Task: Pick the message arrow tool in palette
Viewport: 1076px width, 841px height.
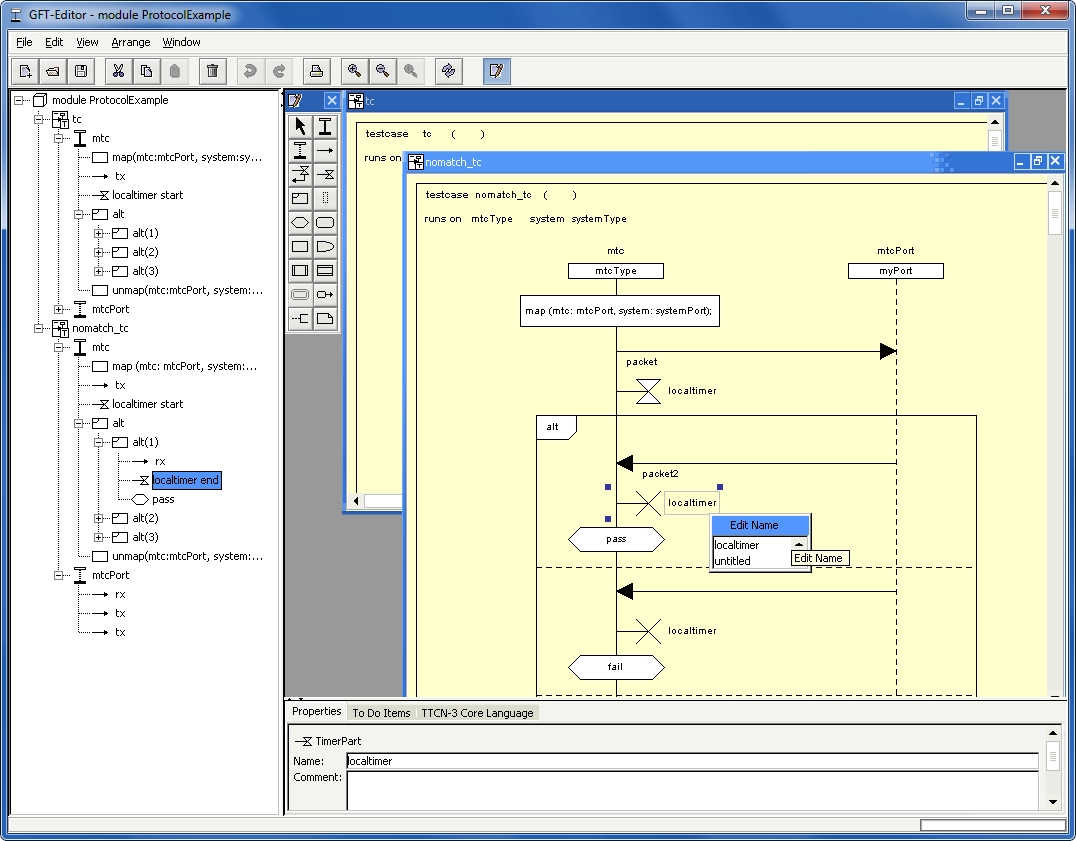Action: [325, 150]
